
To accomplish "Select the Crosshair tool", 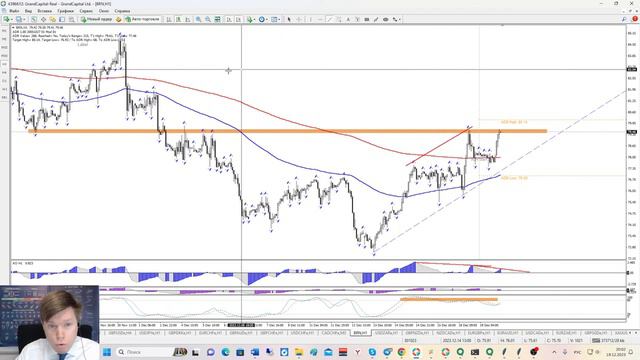I will click(299, 19).
